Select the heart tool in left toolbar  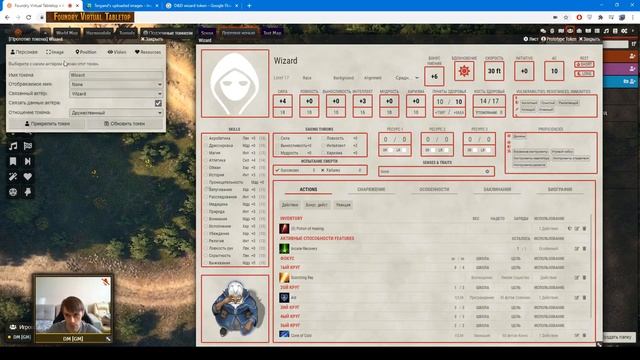28,176
